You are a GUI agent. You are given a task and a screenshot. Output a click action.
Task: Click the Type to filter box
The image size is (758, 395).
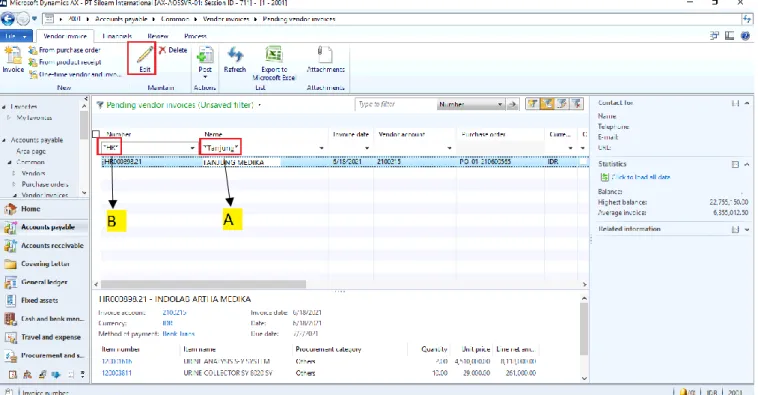(x=396, y=104)
